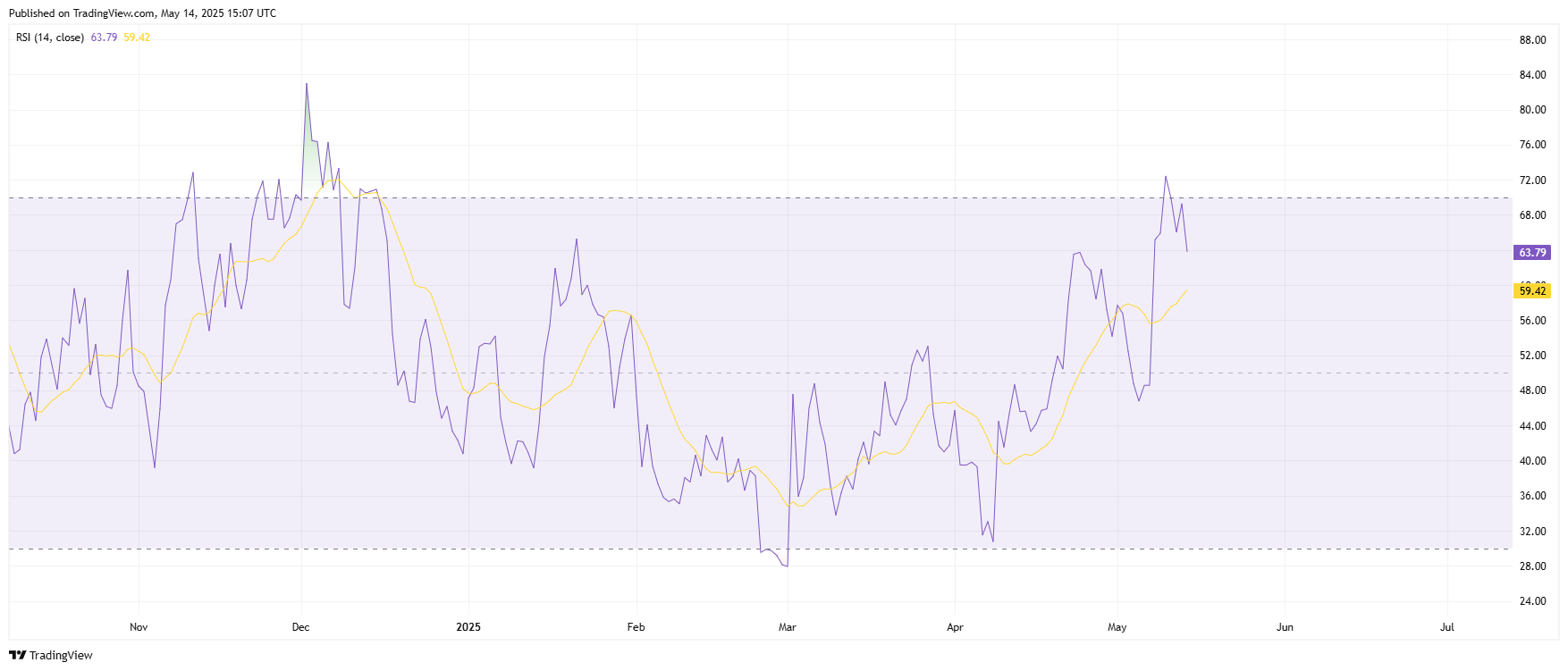Click the 56.00 scale value
Screen dimensions: 1568x671
coord(1532,321)
